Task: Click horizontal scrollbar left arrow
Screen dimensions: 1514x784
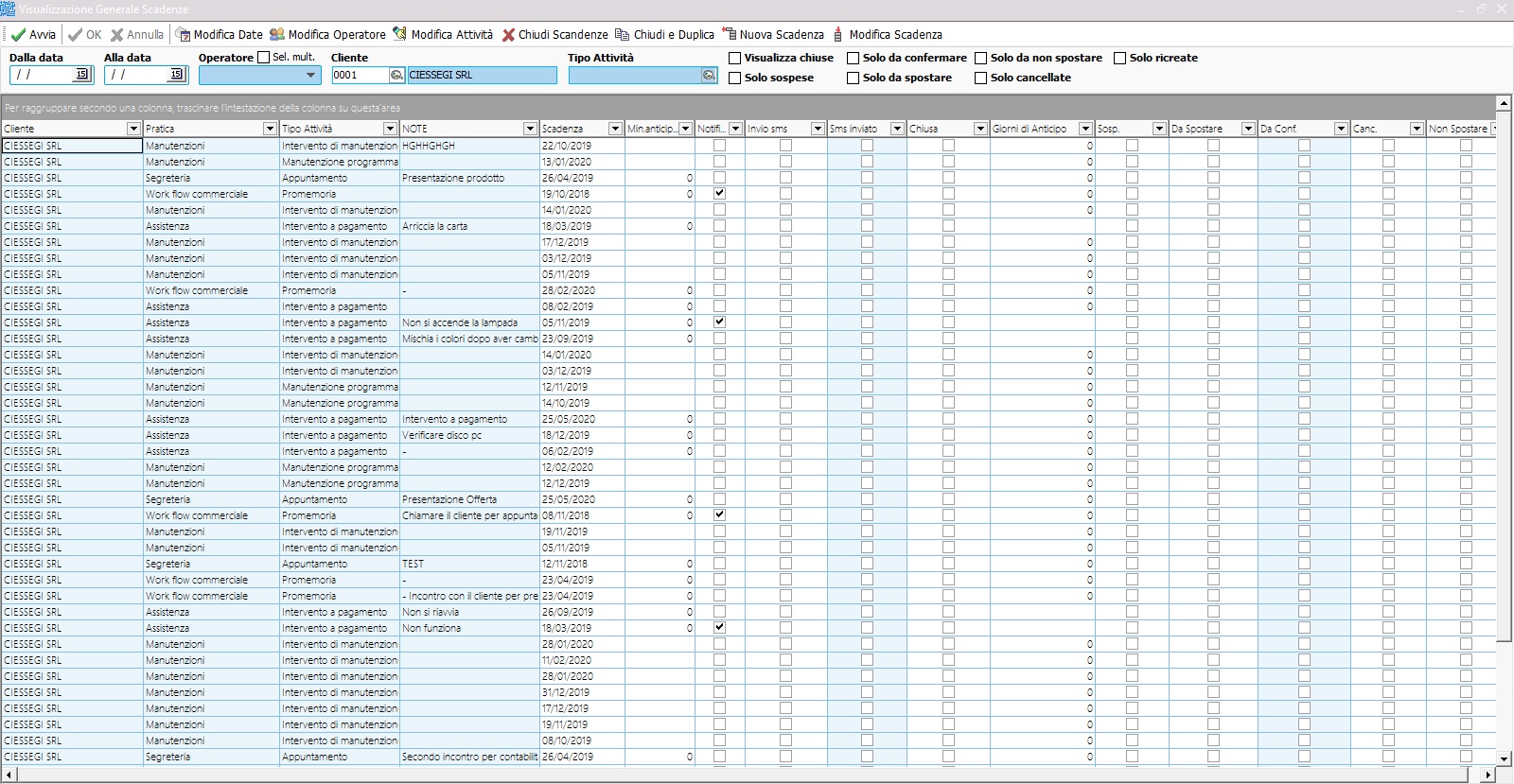Action: point(9,775)
